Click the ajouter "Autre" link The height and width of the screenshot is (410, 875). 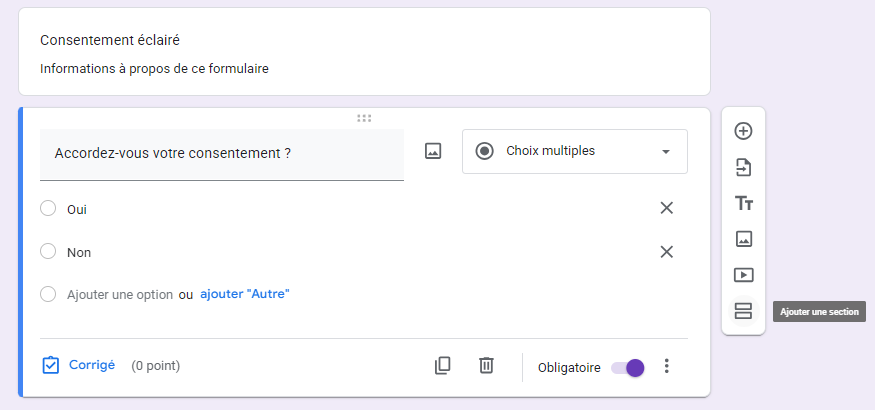(245, 294)
